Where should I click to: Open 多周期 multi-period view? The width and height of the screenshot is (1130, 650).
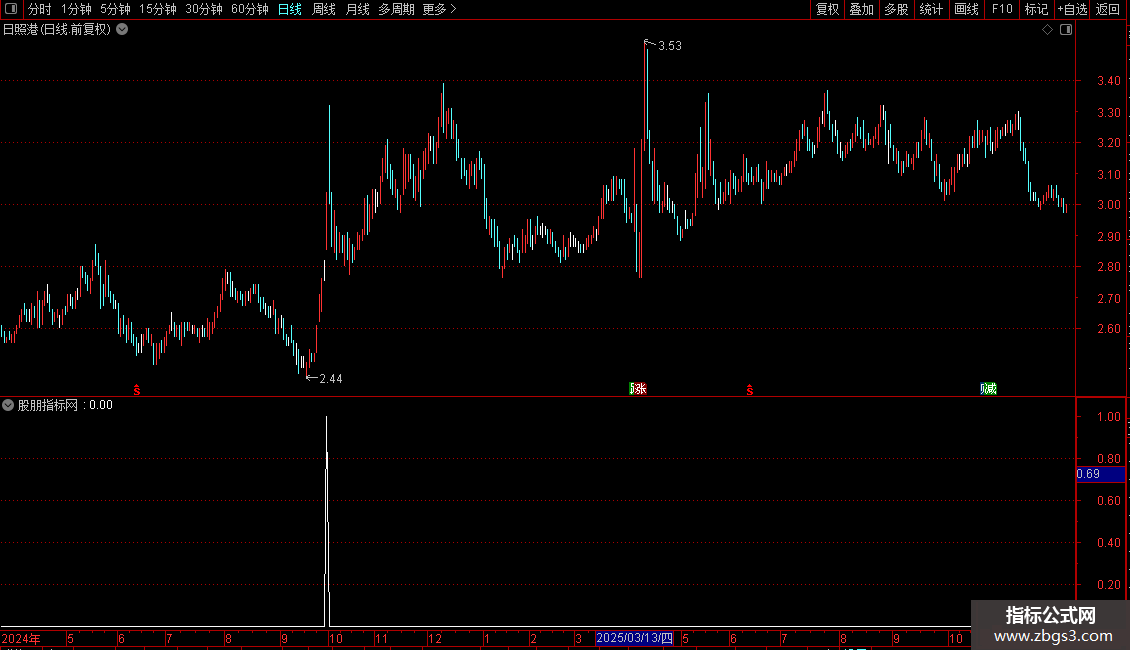[396, 9]
